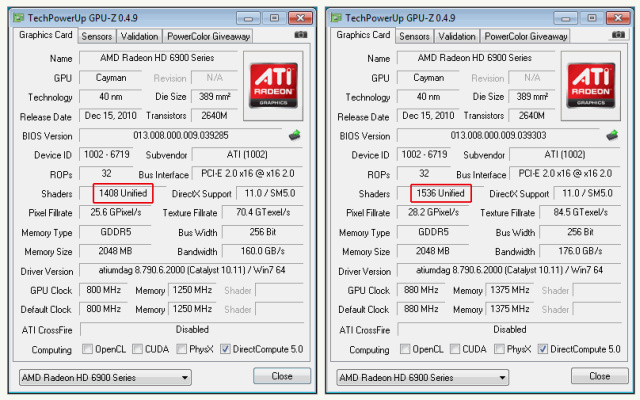Click the 28.2 GPixel/s pixel fillrate value
This screenshot has width=640, height=400.
coord(433,212)
